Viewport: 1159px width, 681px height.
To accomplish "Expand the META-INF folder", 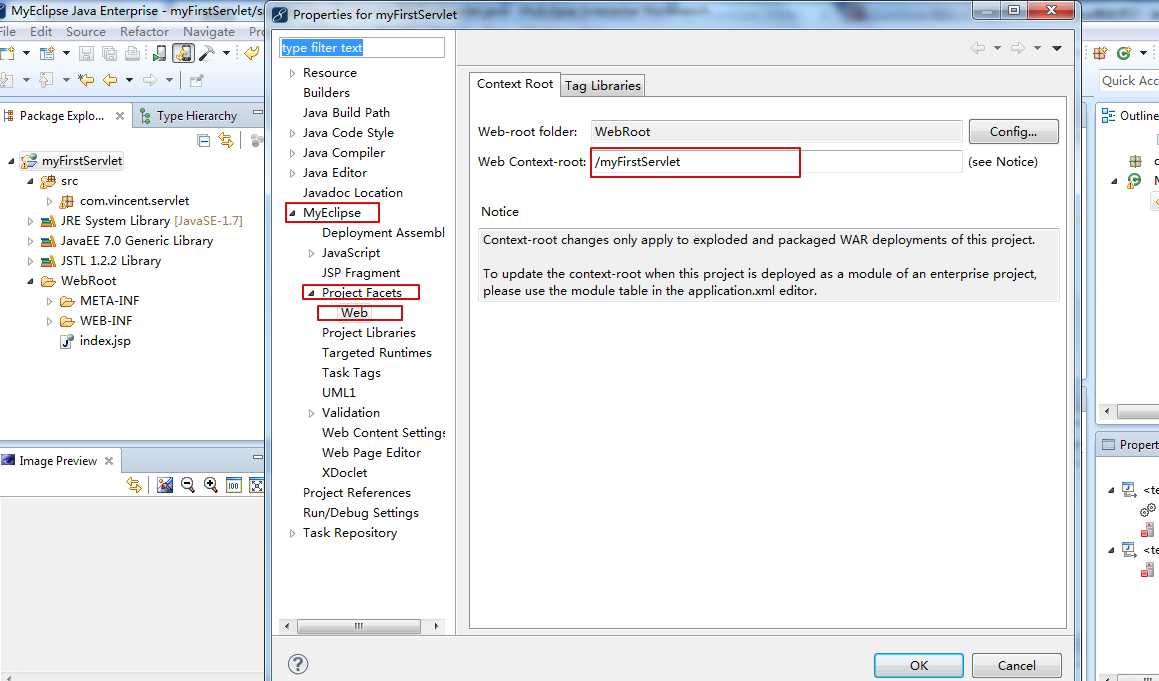I will pos(49,301).
